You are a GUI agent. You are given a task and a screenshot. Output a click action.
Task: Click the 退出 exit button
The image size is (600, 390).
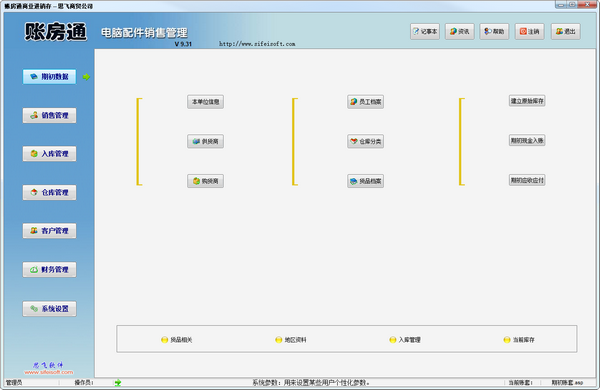(x=566, y=31)
